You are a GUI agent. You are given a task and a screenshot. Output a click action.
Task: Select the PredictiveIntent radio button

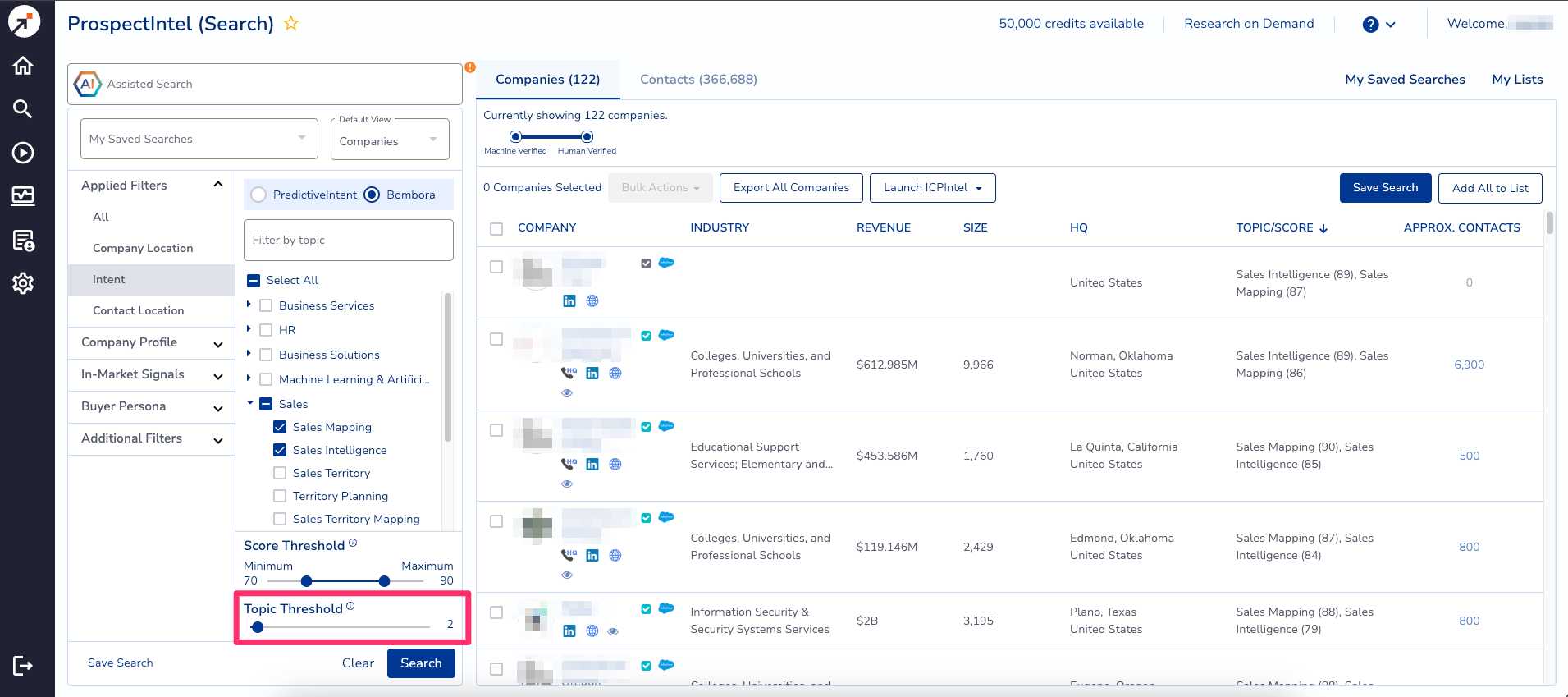pos(258,195)
